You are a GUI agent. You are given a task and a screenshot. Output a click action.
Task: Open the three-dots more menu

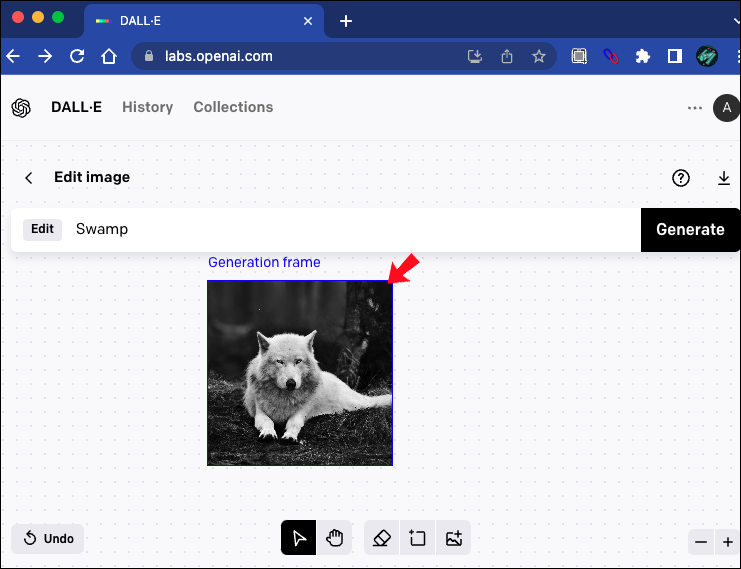click(x=695, y=108)
